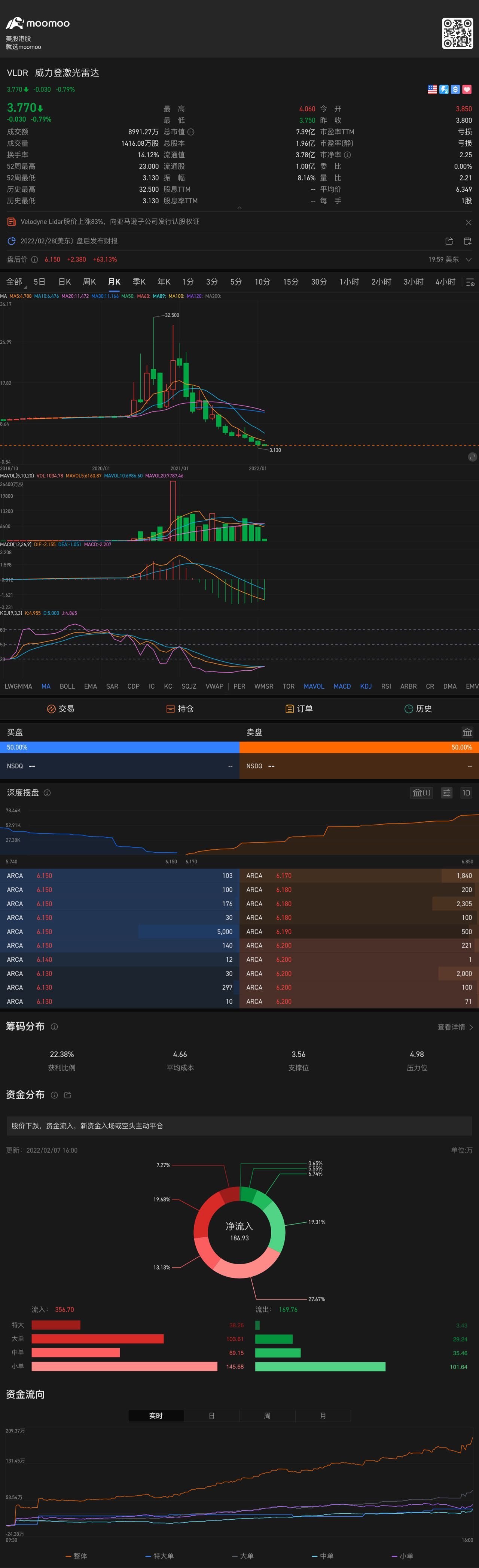Switch capital flow to 实时 tab

point(156,1416)
